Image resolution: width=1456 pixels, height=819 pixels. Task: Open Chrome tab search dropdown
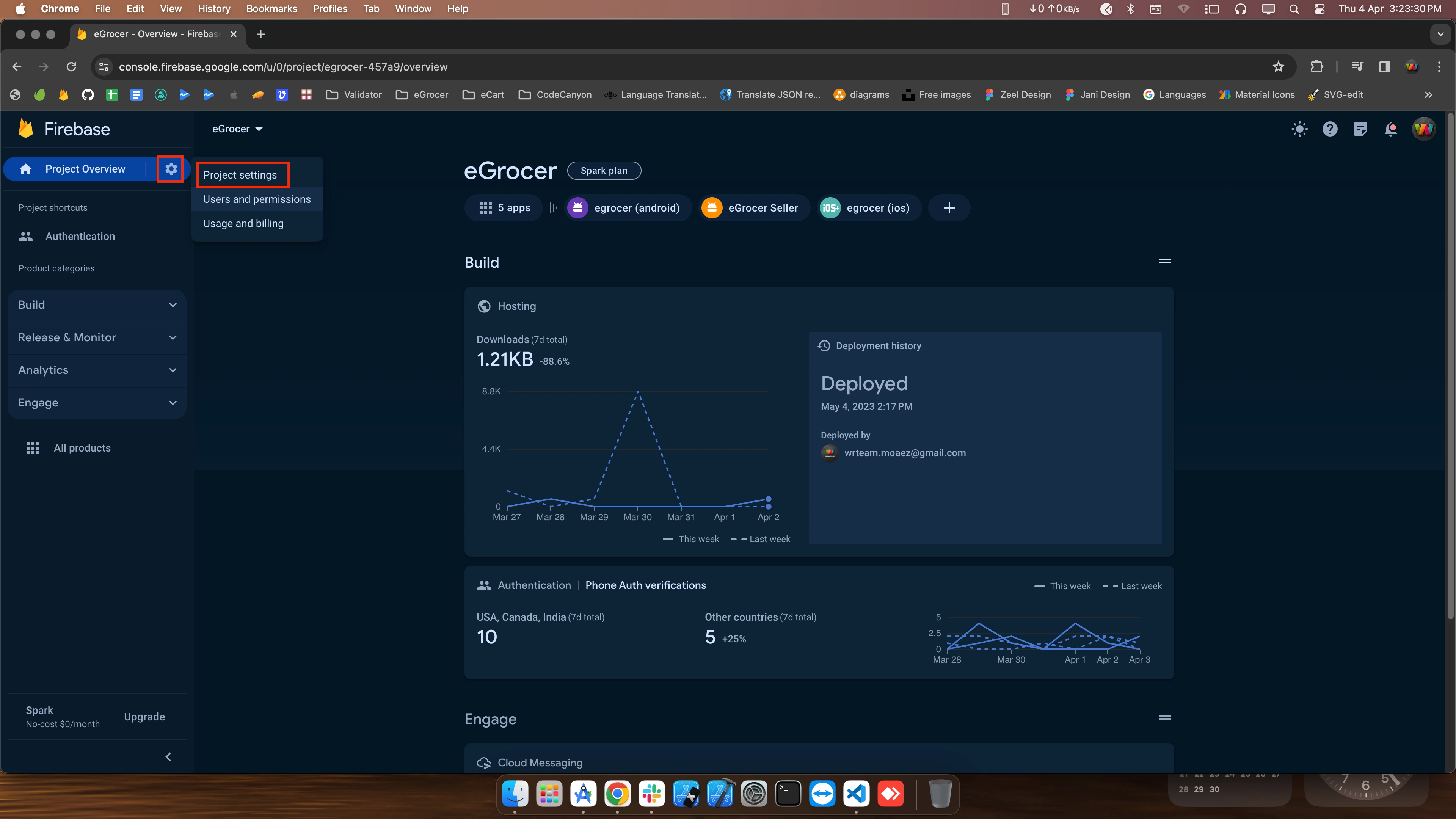coord(1440,35)
